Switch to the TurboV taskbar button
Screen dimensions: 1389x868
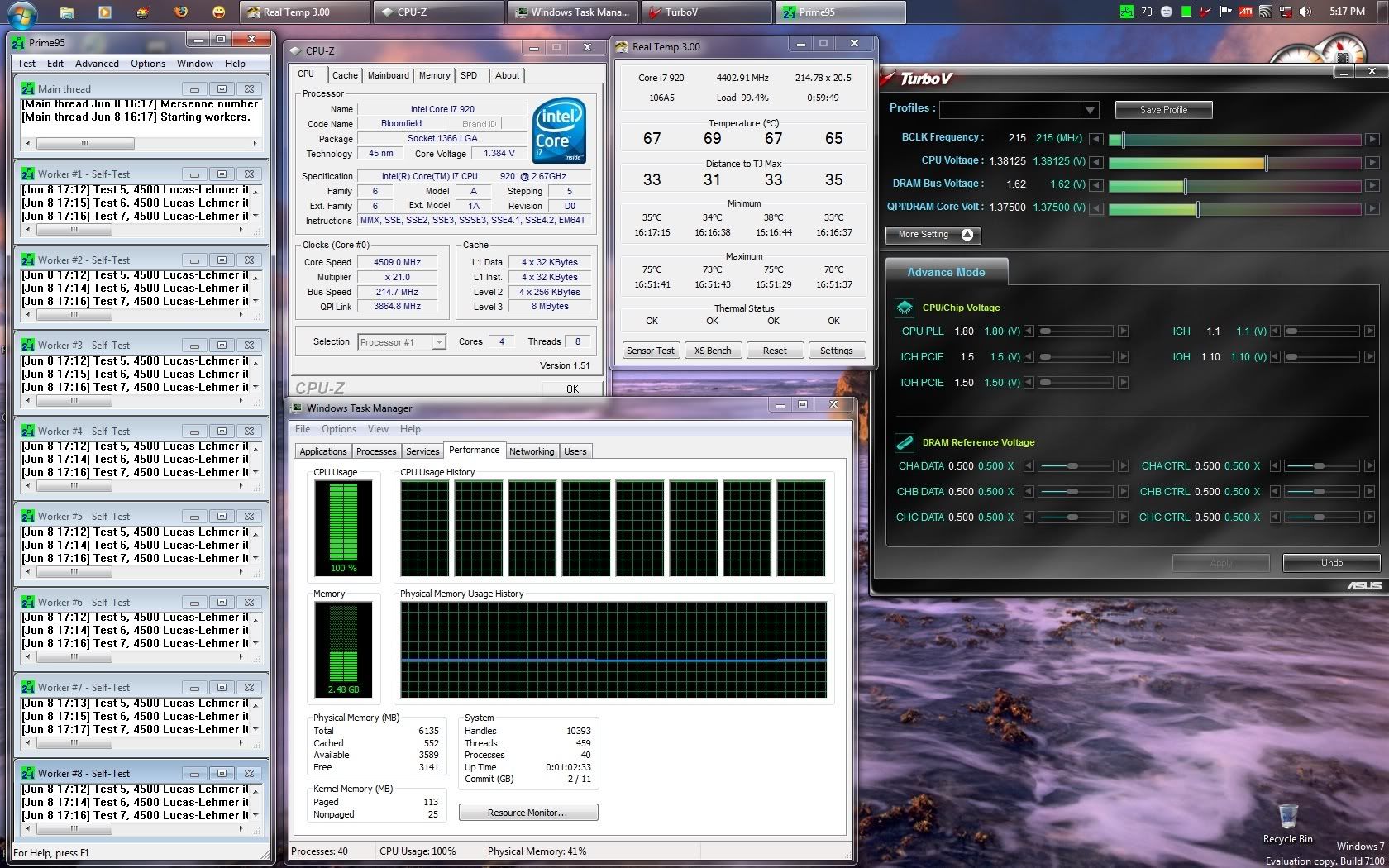[x=707, y=12]
